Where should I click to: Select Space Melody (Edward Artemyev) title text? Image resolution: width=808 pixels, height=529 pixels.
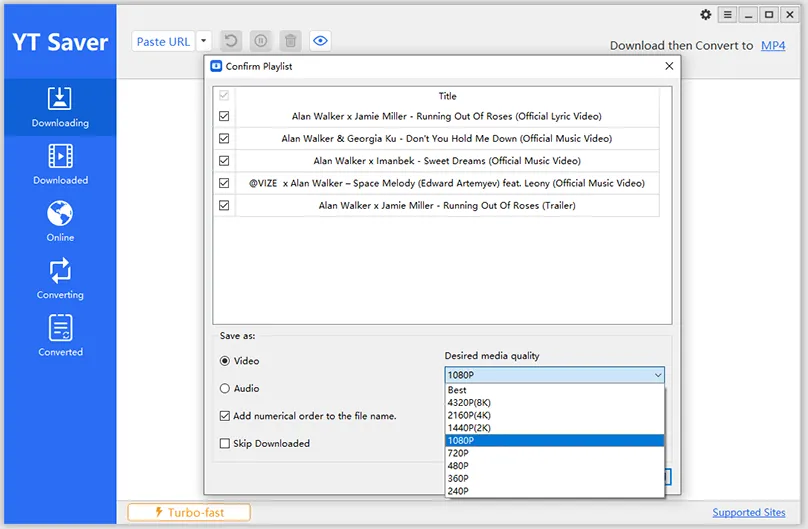click(x=447, y=183)
